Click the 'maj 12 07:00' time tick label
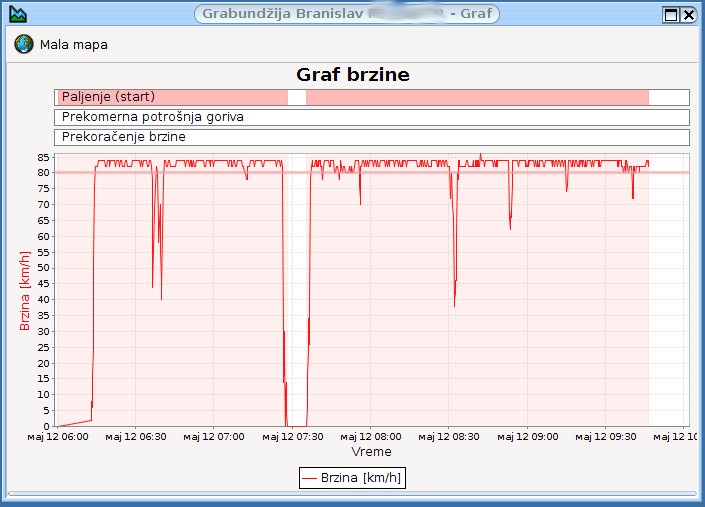The height and width of the screenshot is (507, 705). pos(214,436)
